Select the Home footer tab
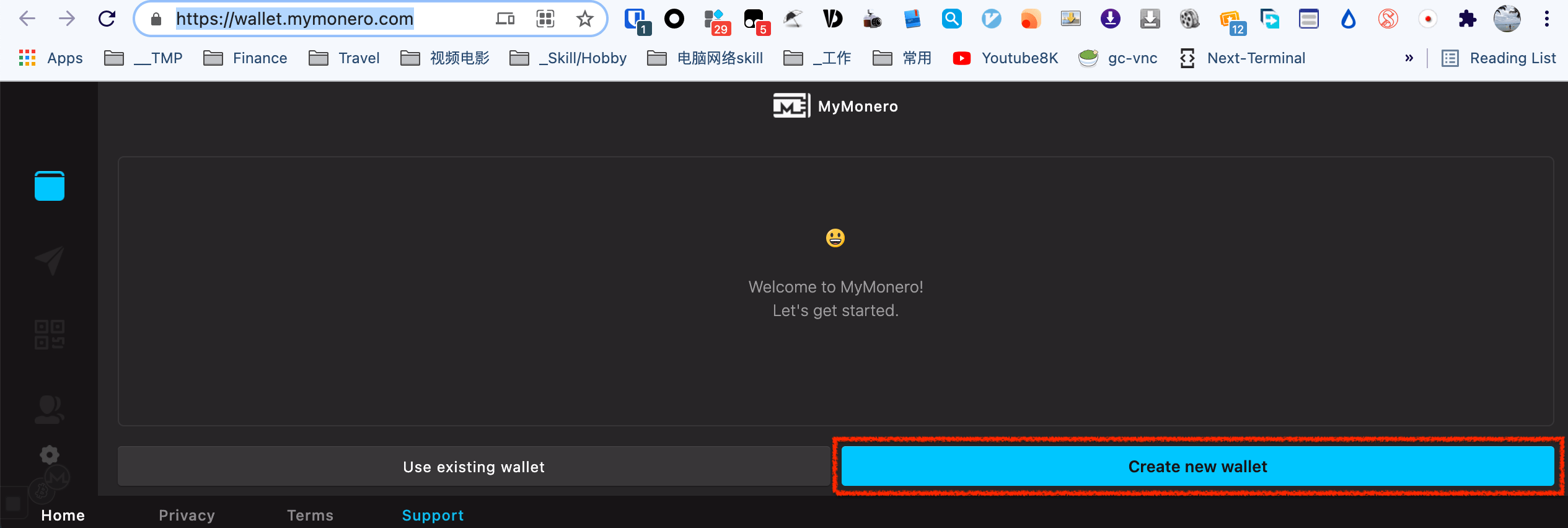The height and width of the screenshot is (528, 1568). point(63,515)
